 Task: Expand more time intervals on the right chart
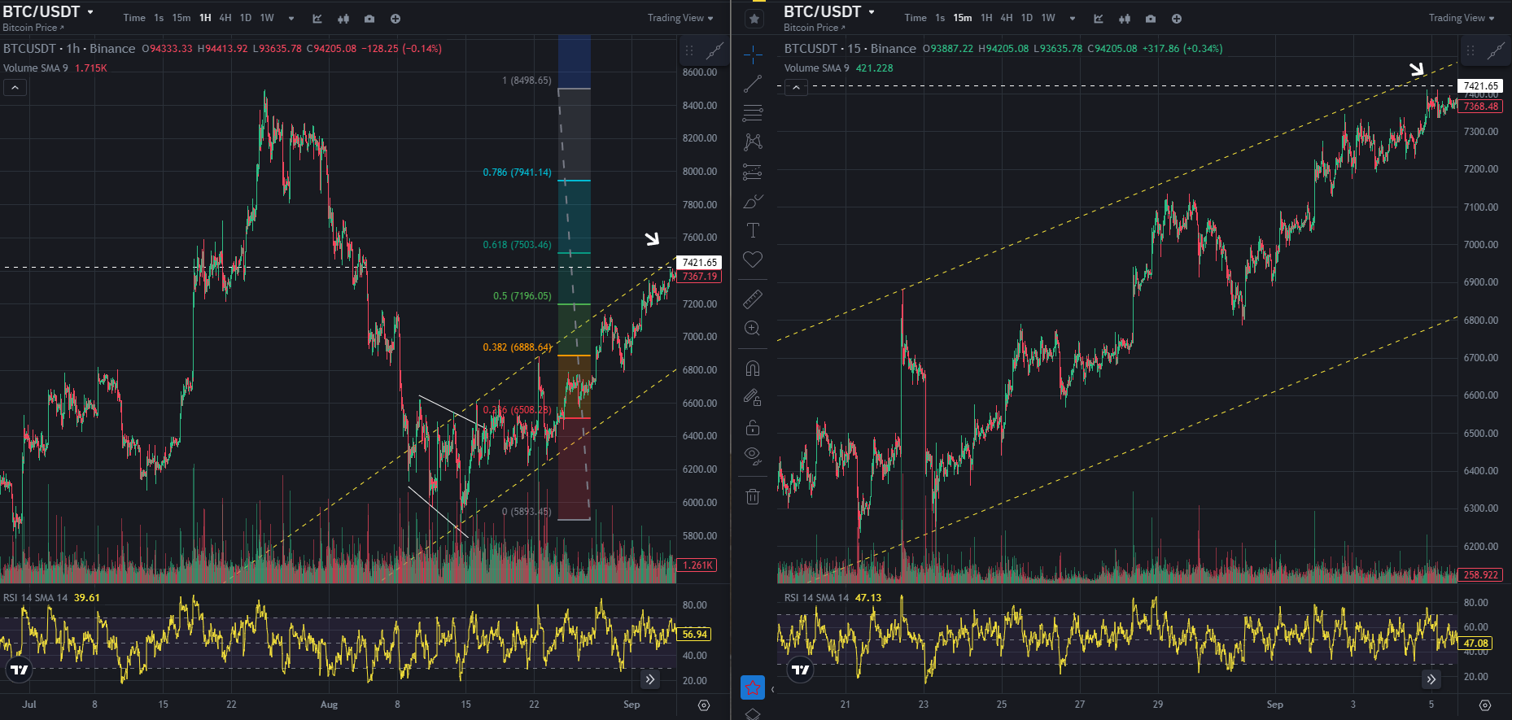pos(1072,18)
